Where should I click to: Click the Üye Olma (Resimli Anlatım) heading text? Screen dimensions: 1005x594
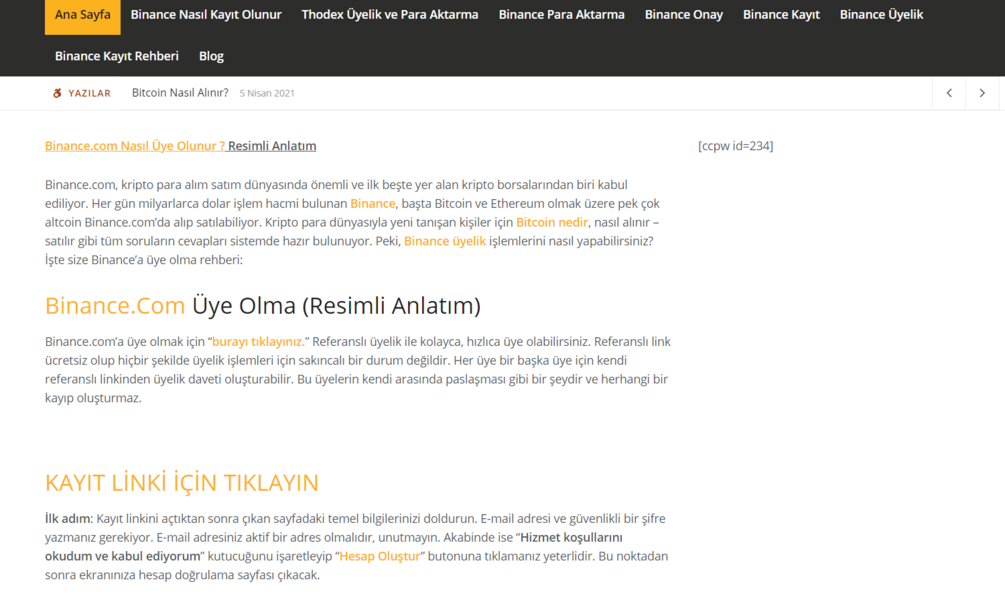pos(336,306)
